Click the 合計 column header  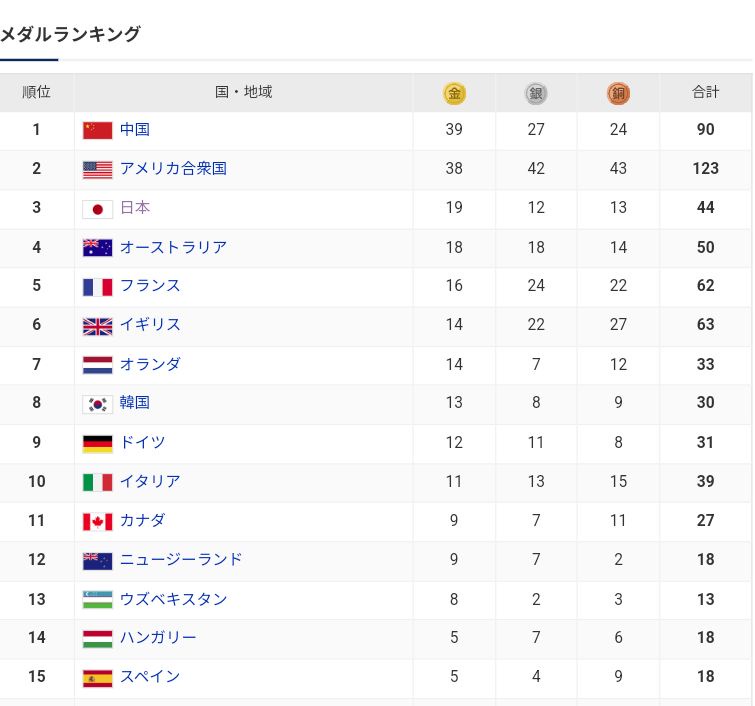705,92
